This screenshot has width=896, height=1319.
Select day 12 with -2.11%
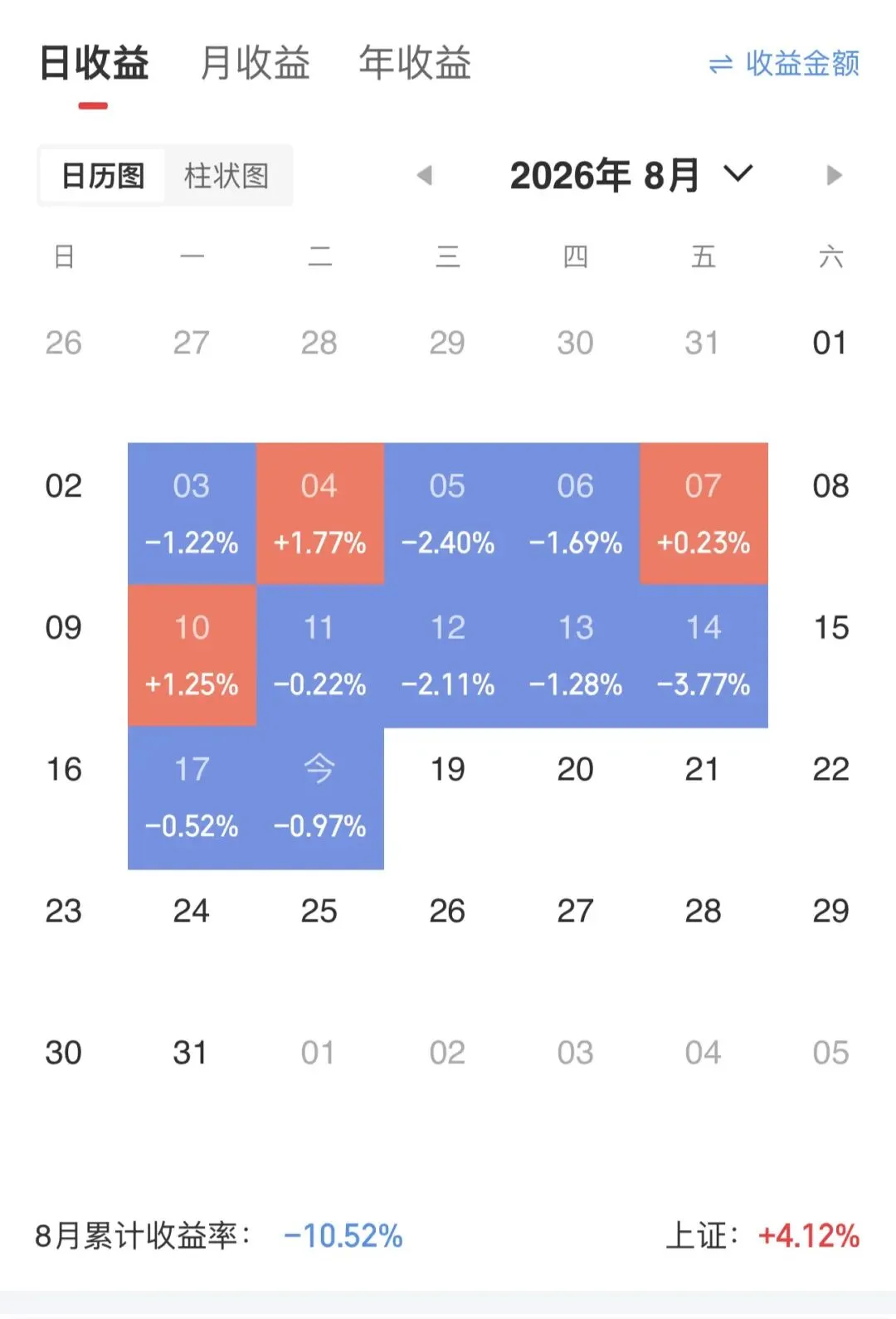pos(448,655)
